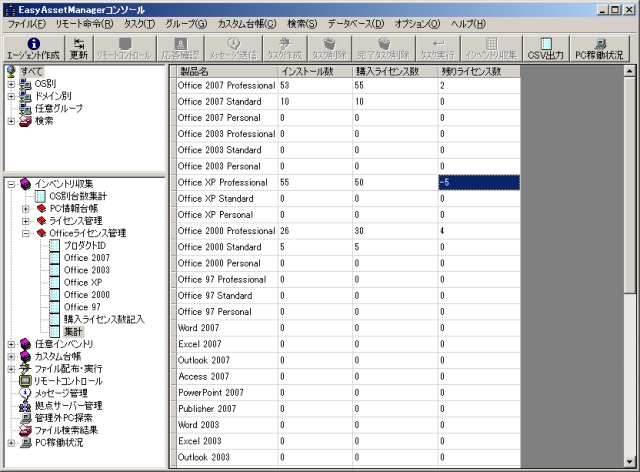Expand the 任意インベントリ node
This screenshot has width=640, height=472.
coord(11,344)
